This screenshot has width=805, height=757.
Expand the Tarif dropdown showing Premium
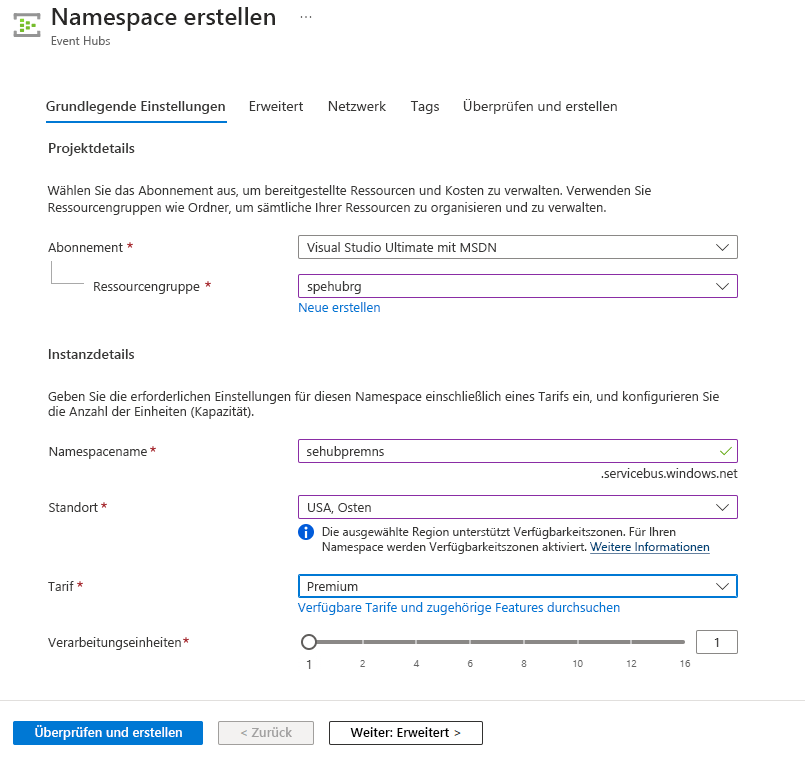[517, 586]
